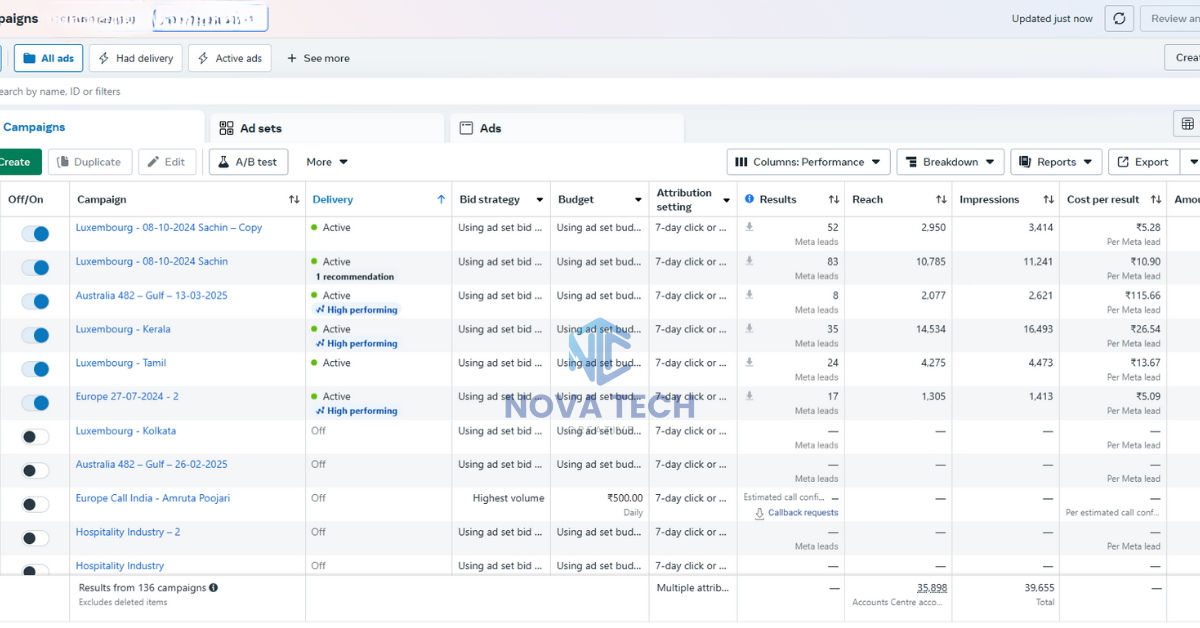Disable the Europe 27-07-2024 - 2 campaign toggle

click(x=35, y=403)
